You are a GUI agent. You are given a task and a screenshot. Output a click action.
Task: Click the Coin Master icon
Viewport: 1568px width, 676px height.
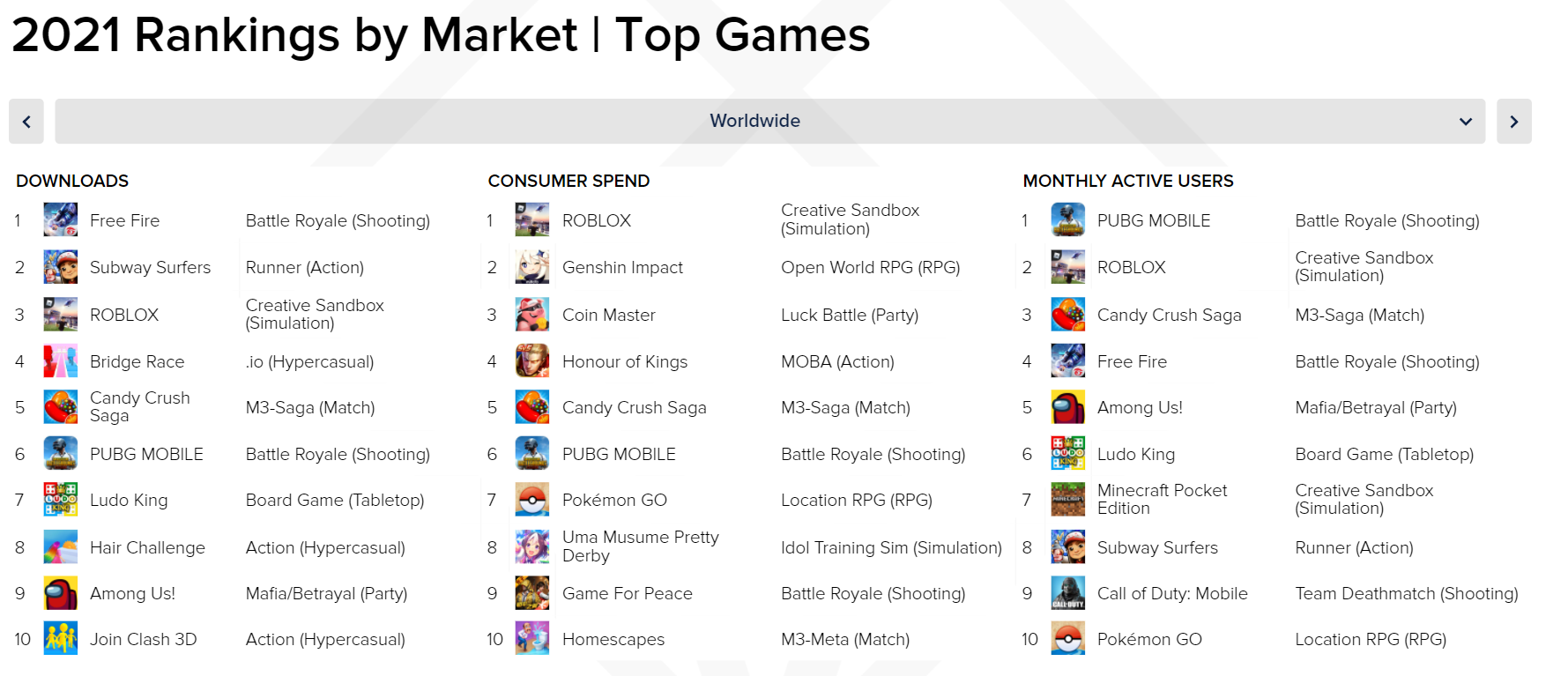(532, 315)
